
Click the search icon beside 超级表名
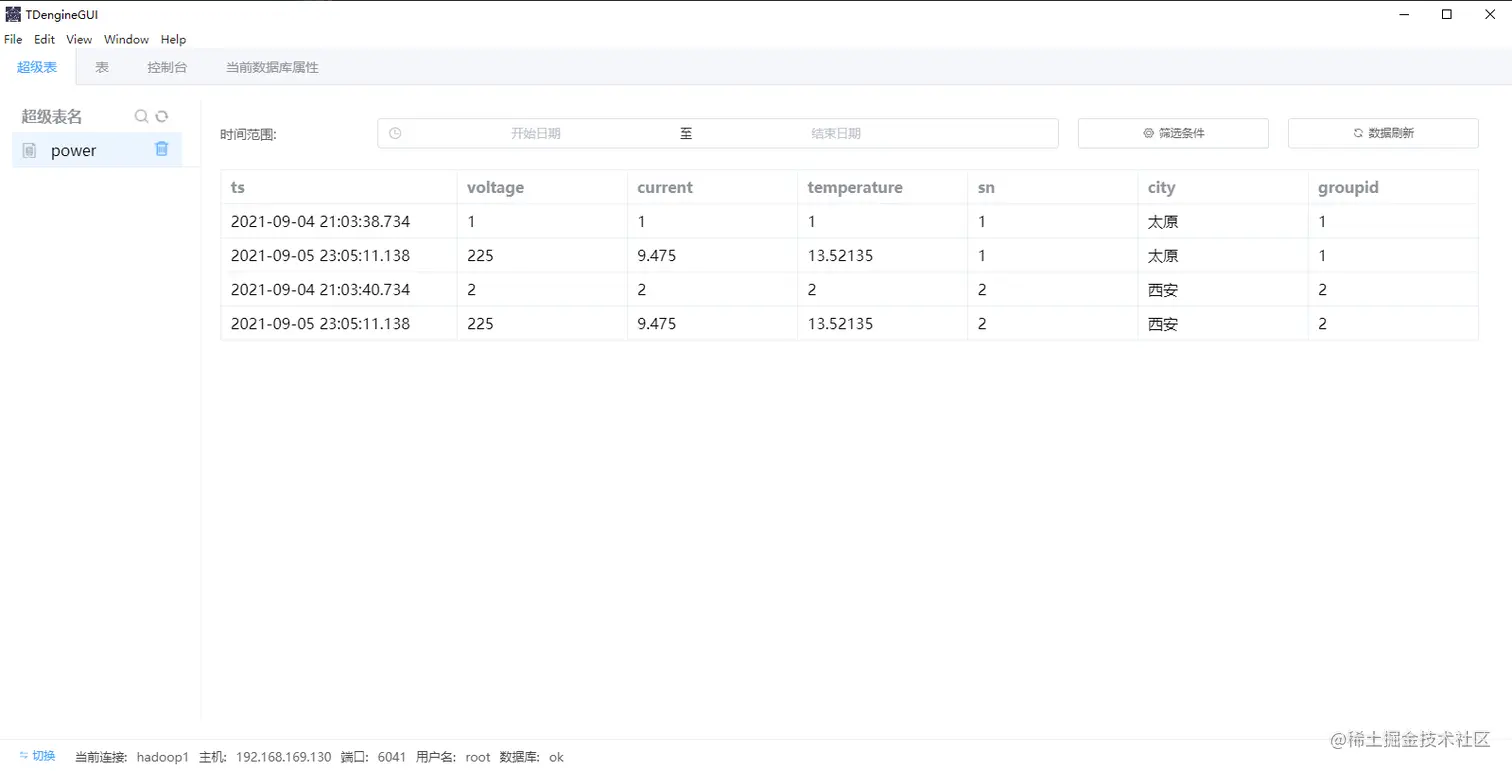[x=141, y=116]
